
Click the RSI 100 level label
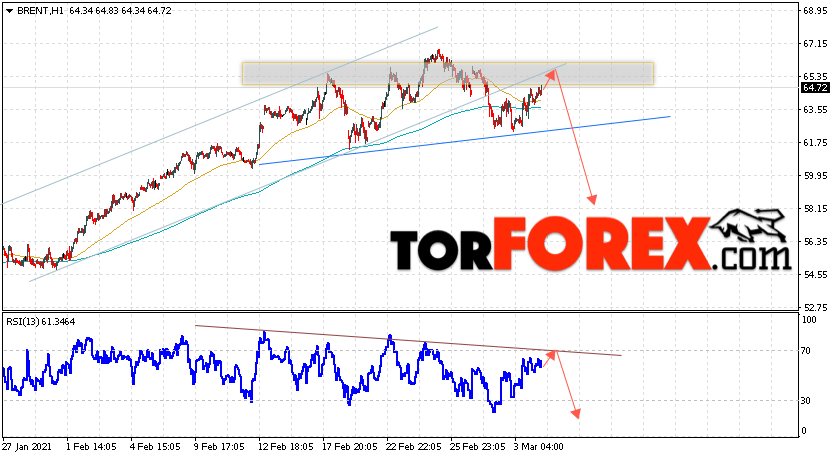pos(810,320)
